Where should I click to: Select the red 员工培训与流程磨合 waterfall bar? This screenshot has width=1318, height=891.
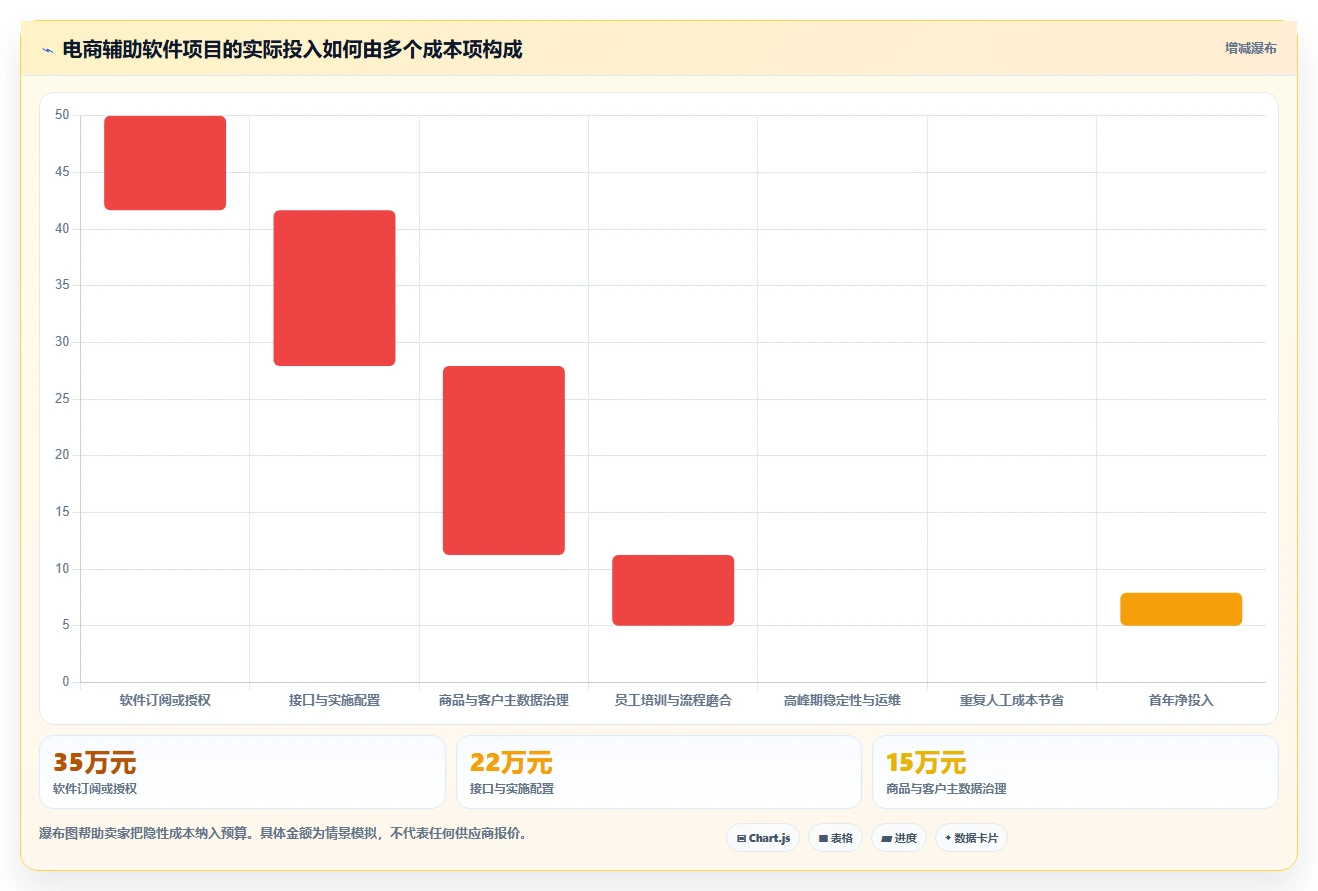pos(673,590)
